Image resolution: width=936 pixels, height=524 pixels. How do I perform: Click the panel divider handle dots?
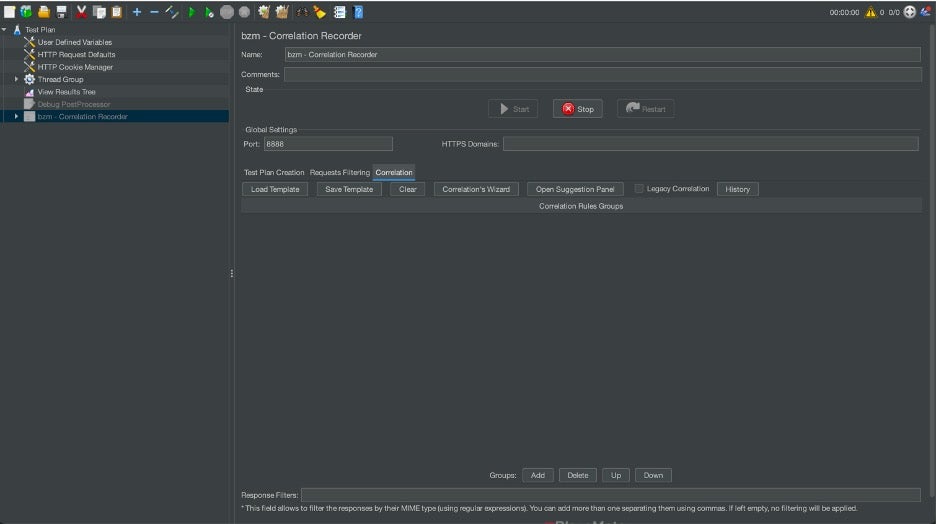[232, 273]
